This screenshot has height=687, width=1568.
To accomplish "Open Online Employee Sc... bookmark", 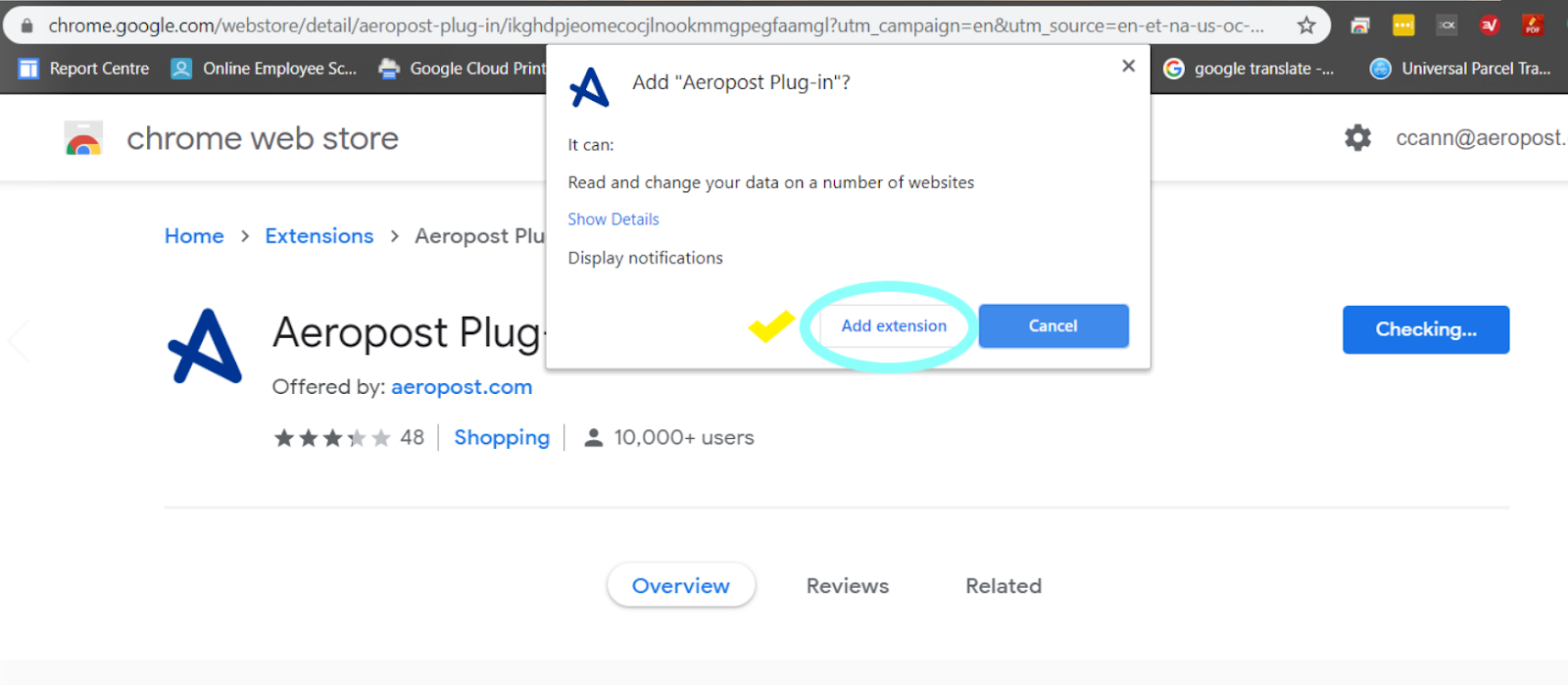I will tap(264, 69).
